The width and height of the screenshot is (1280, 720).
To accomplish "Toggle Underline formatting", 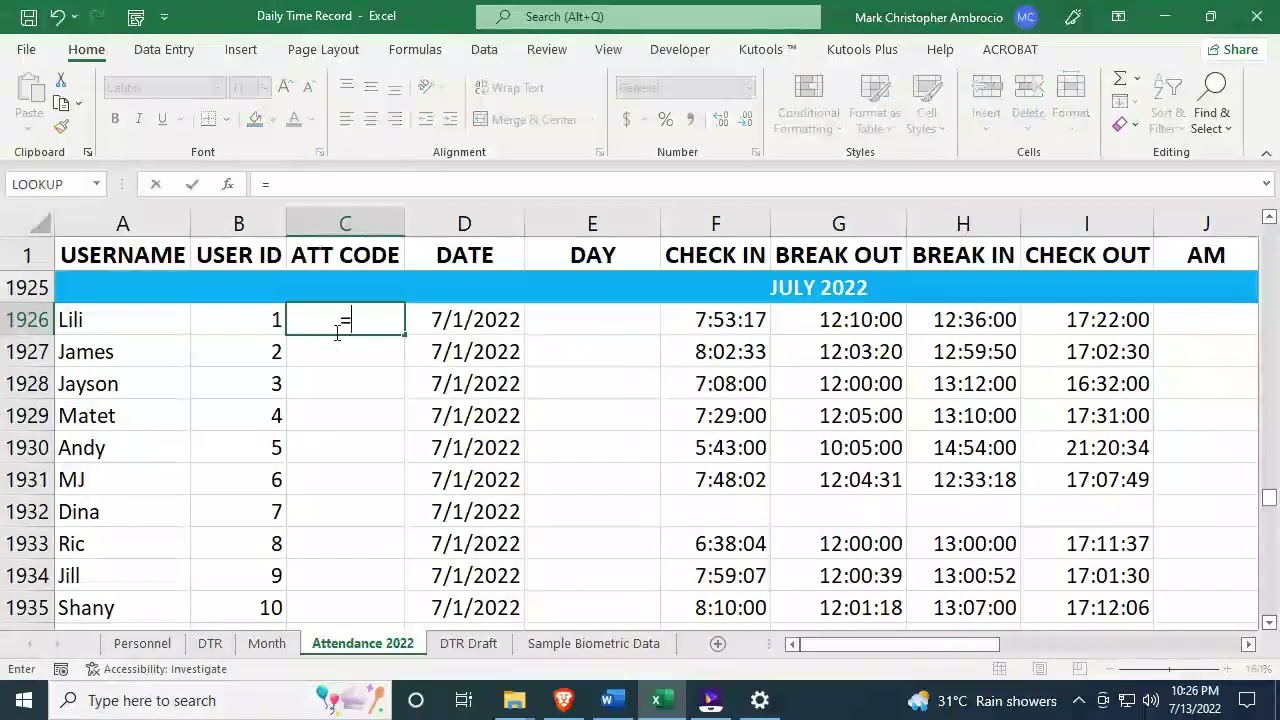I will point(162,120).
